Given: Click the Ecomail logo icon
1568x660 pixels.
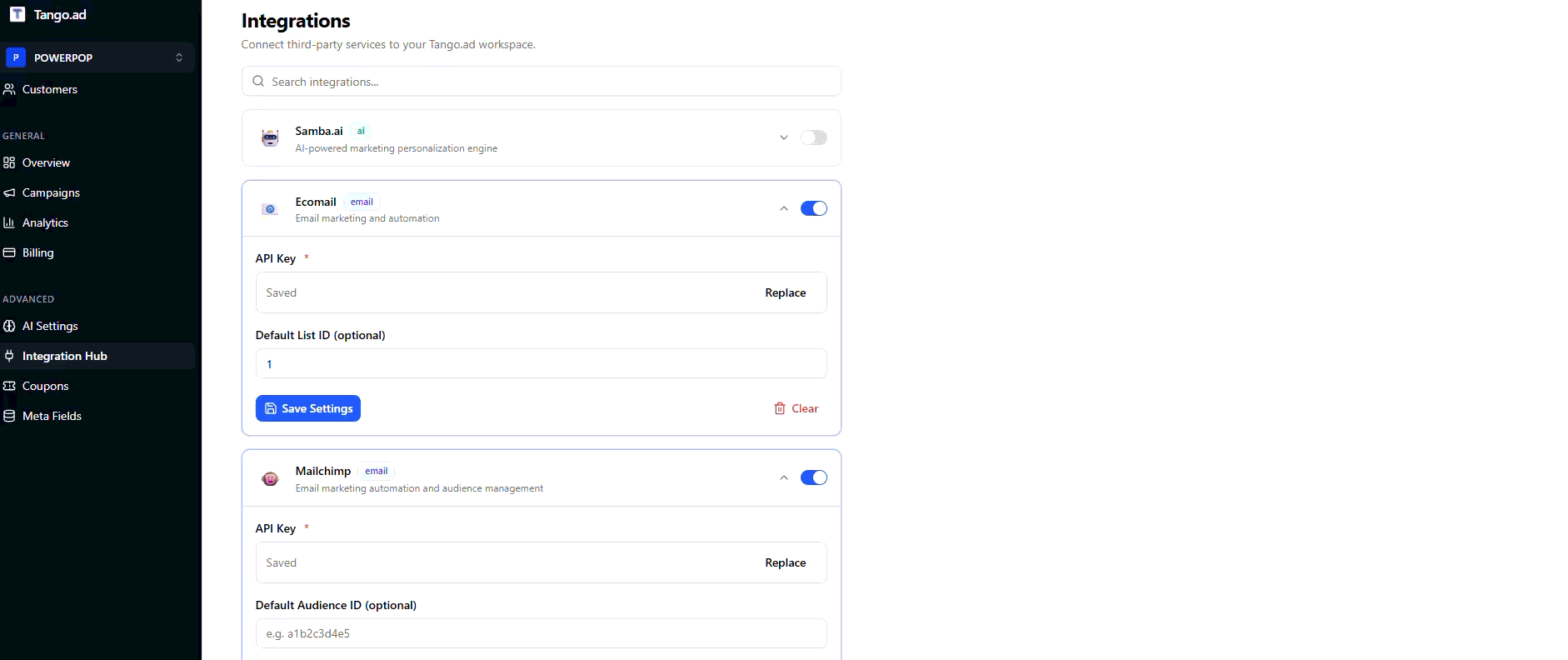Looking at the screenshot, I should click(x=270, y=209).
